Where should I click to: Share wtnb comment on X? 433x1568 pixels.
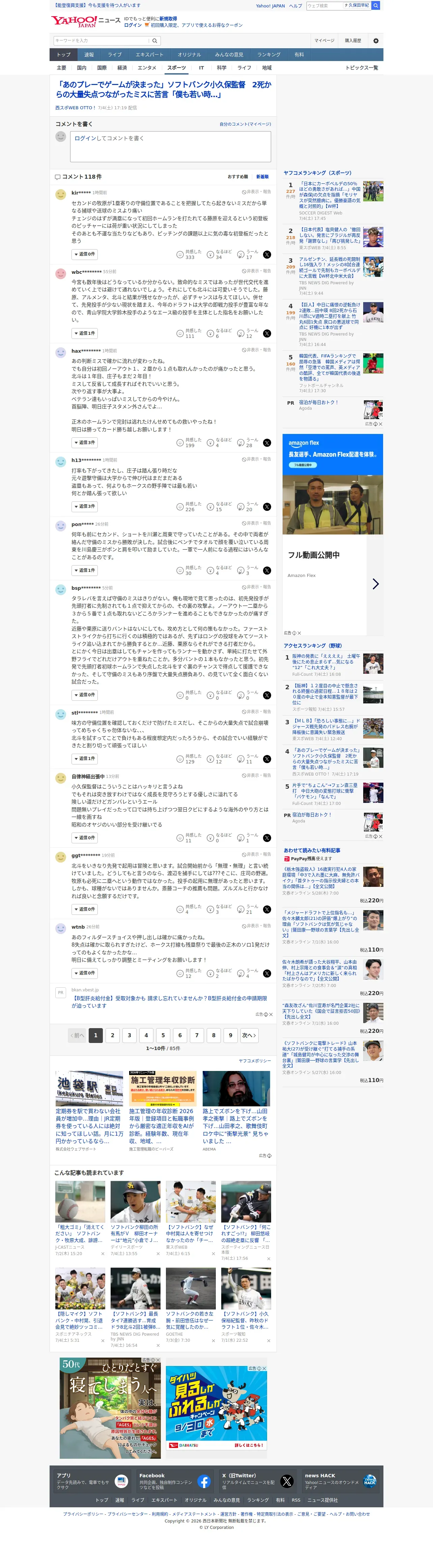(x=267, y=973)
